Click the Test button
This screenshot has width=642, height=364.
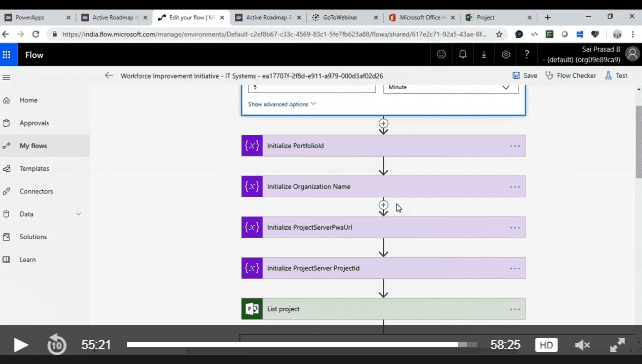(616, 76)
